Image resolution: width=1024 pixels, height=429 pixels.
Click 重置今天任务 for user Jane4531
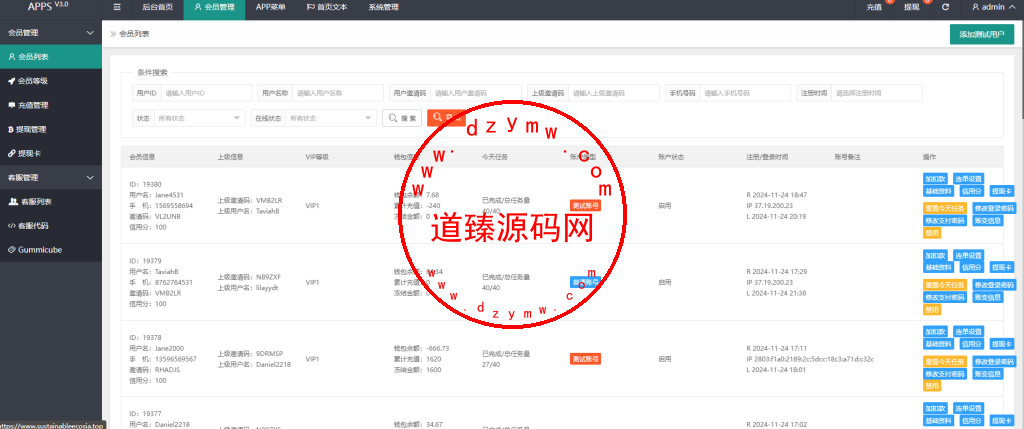click(944, 208)
